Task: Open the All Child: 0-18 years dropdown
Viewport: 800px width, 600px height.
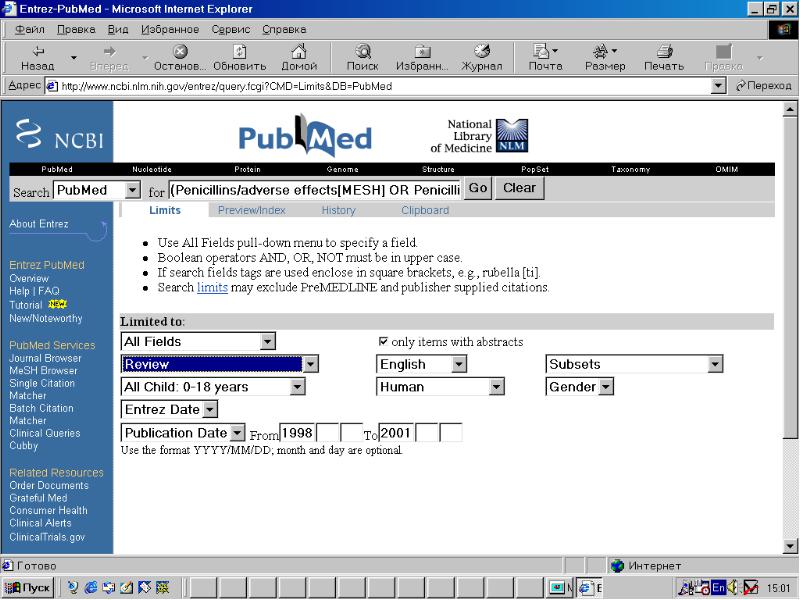Action: tap(213, 387)
